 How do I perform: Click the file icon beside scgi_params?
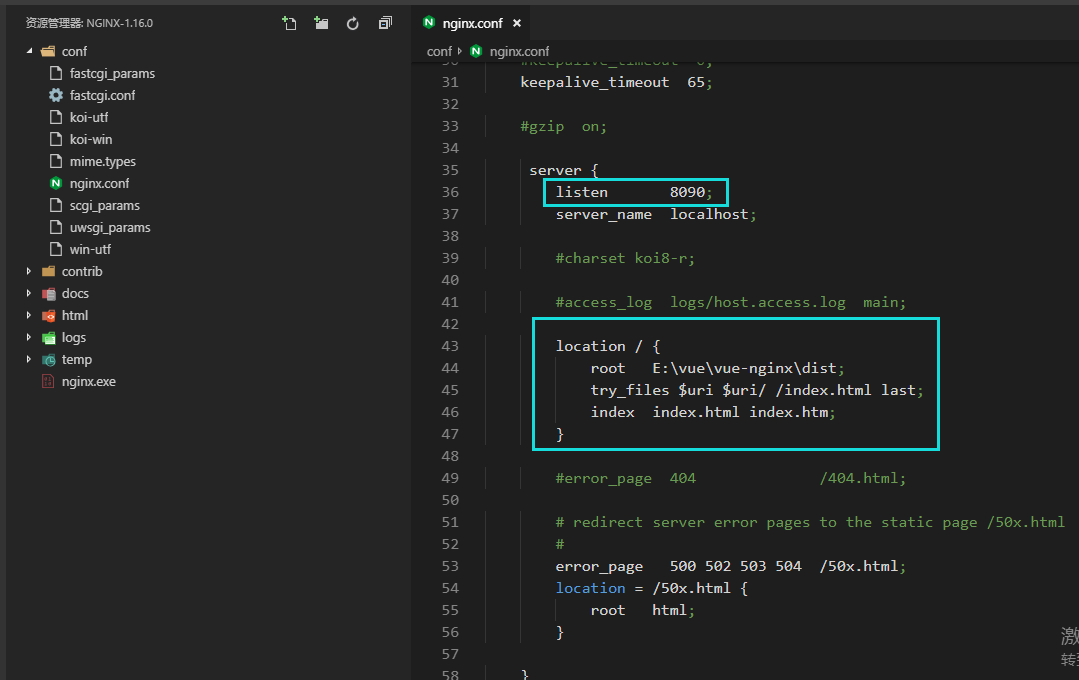tap(56, 205)
